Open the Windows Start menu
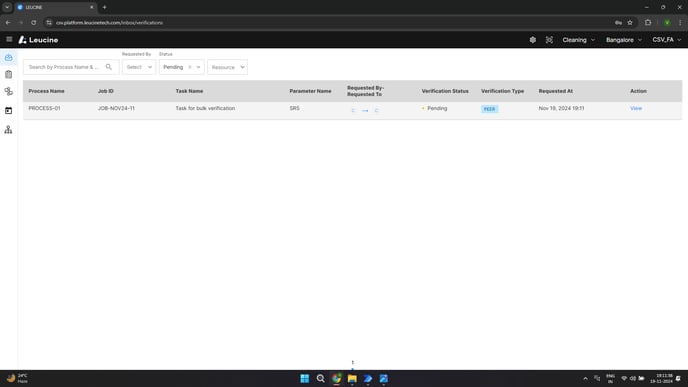Screen dimensions: 688x387 (x=305, y=378)
